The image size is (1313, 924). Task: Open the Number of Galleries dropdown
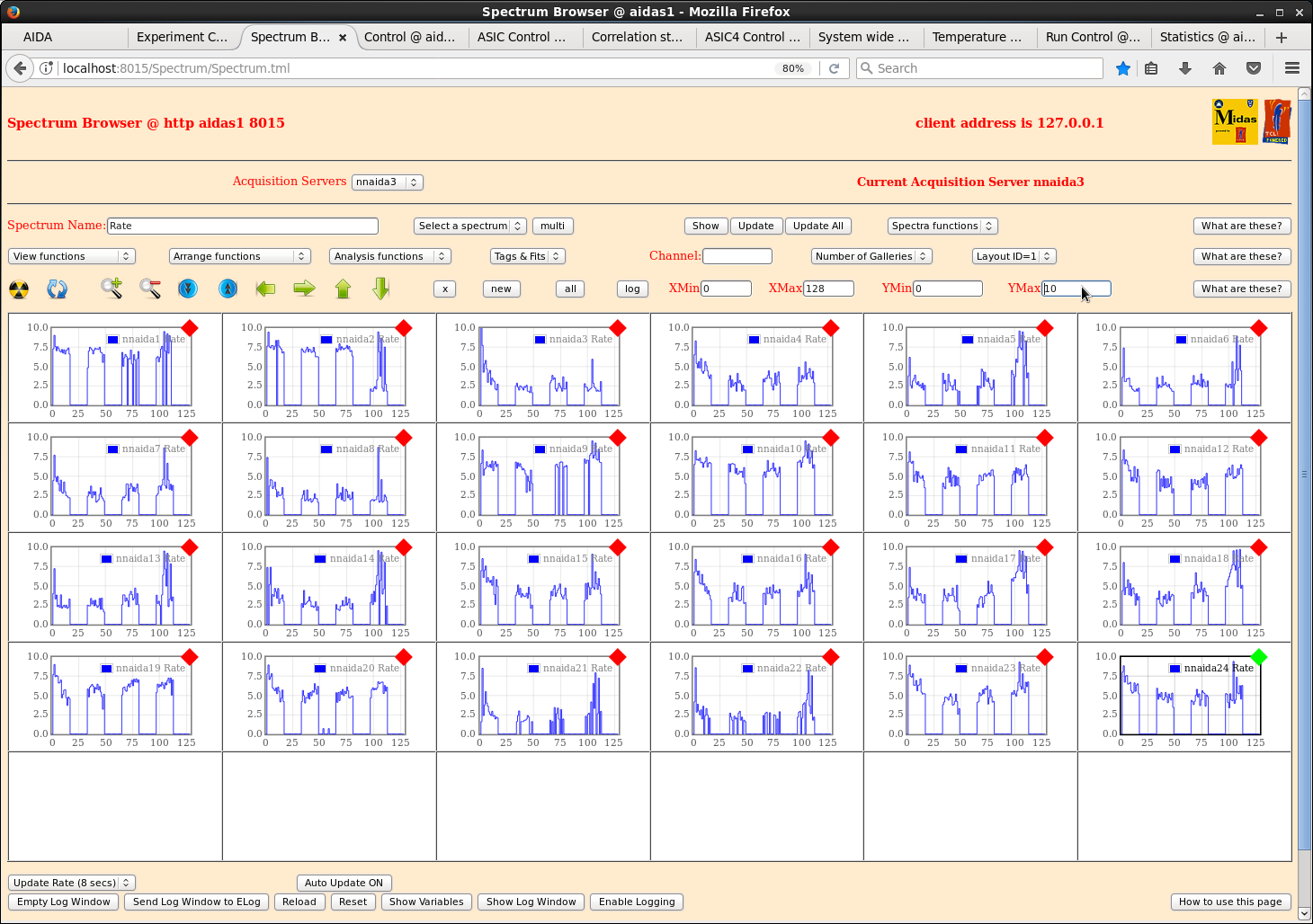871,256
